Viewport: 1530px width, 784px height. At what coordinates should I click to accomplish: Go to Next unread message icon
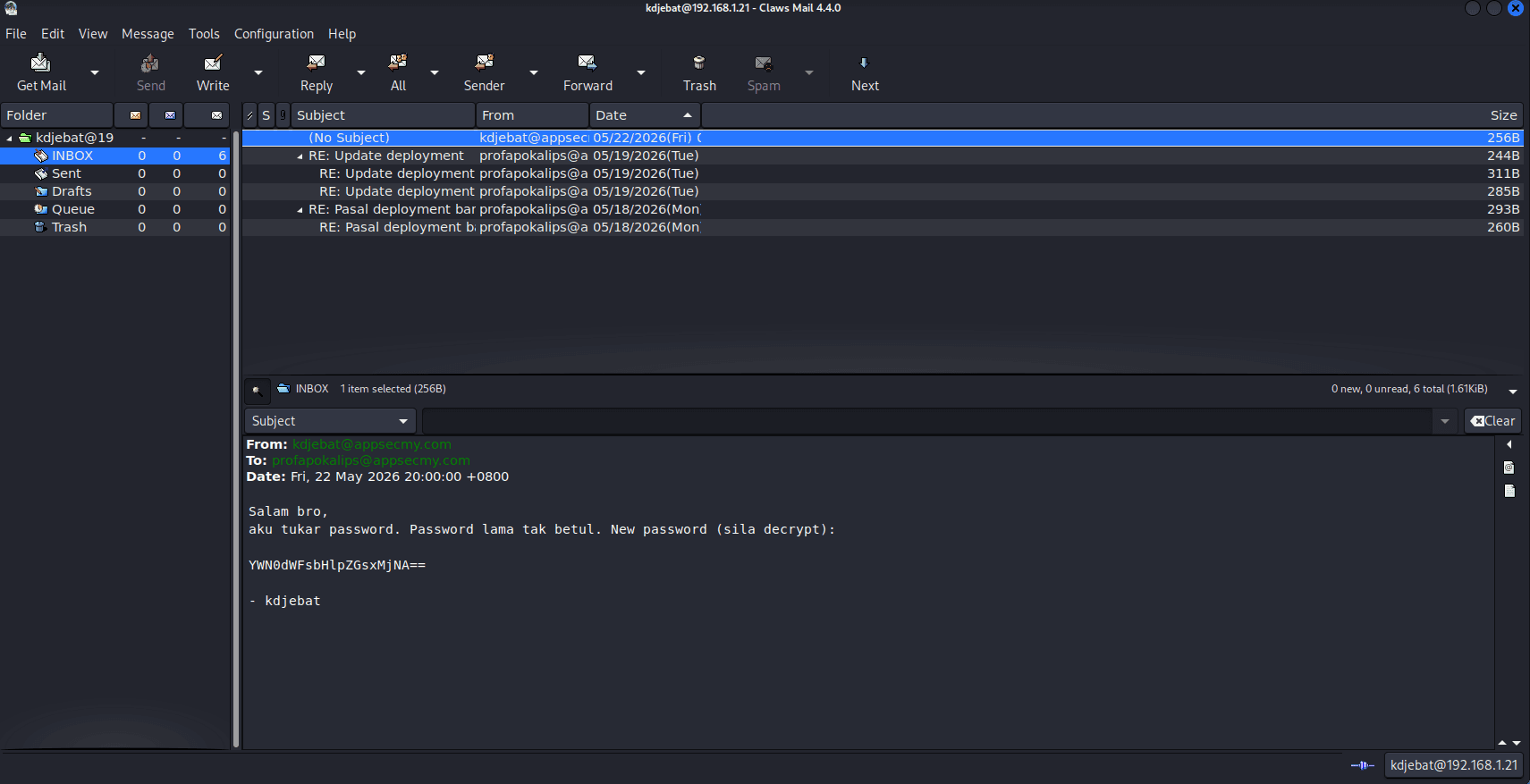click(864, 63)
